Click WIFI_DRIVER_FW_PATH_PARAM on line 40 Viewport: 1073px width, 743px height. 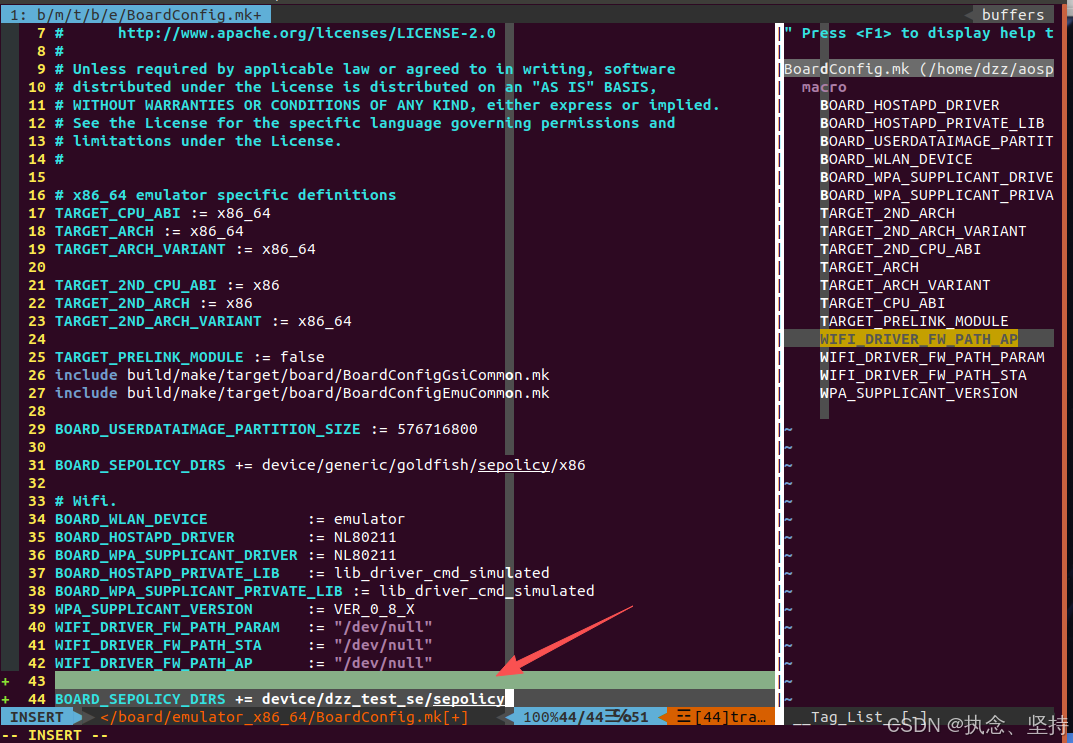tap(167, 627)
